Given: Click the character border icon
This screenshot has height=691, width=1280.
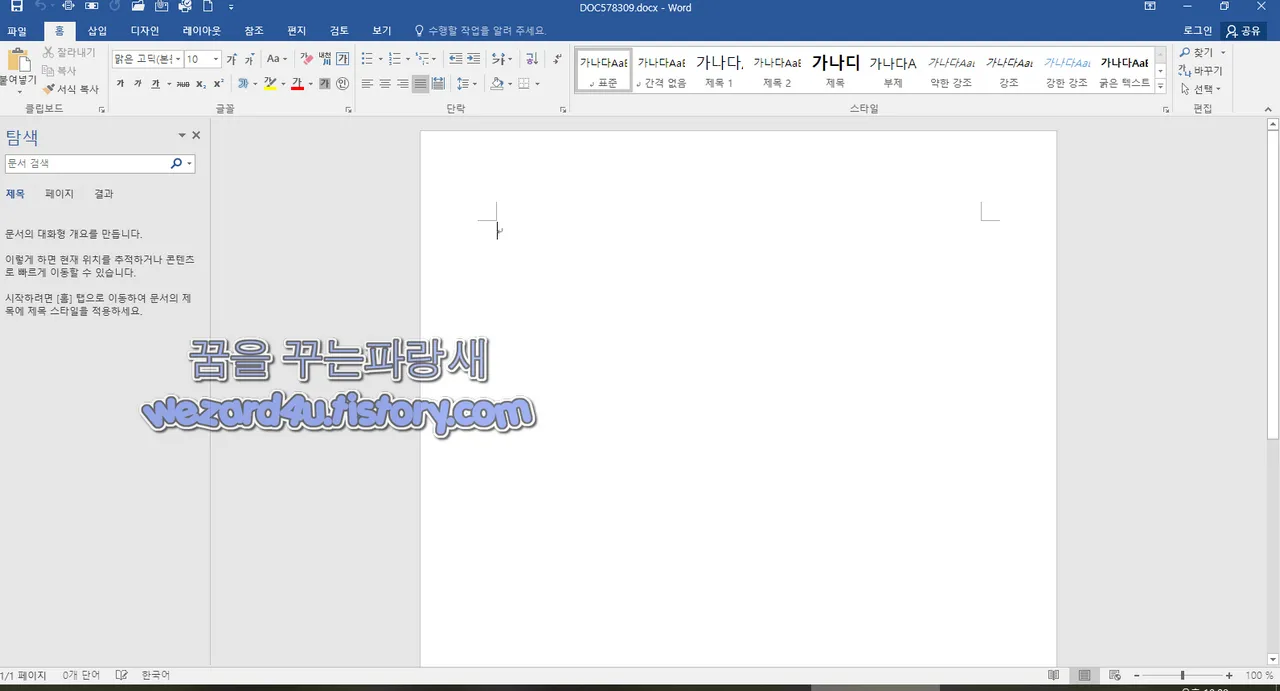Looking at the screenshot, I should [x=343, y=59].
